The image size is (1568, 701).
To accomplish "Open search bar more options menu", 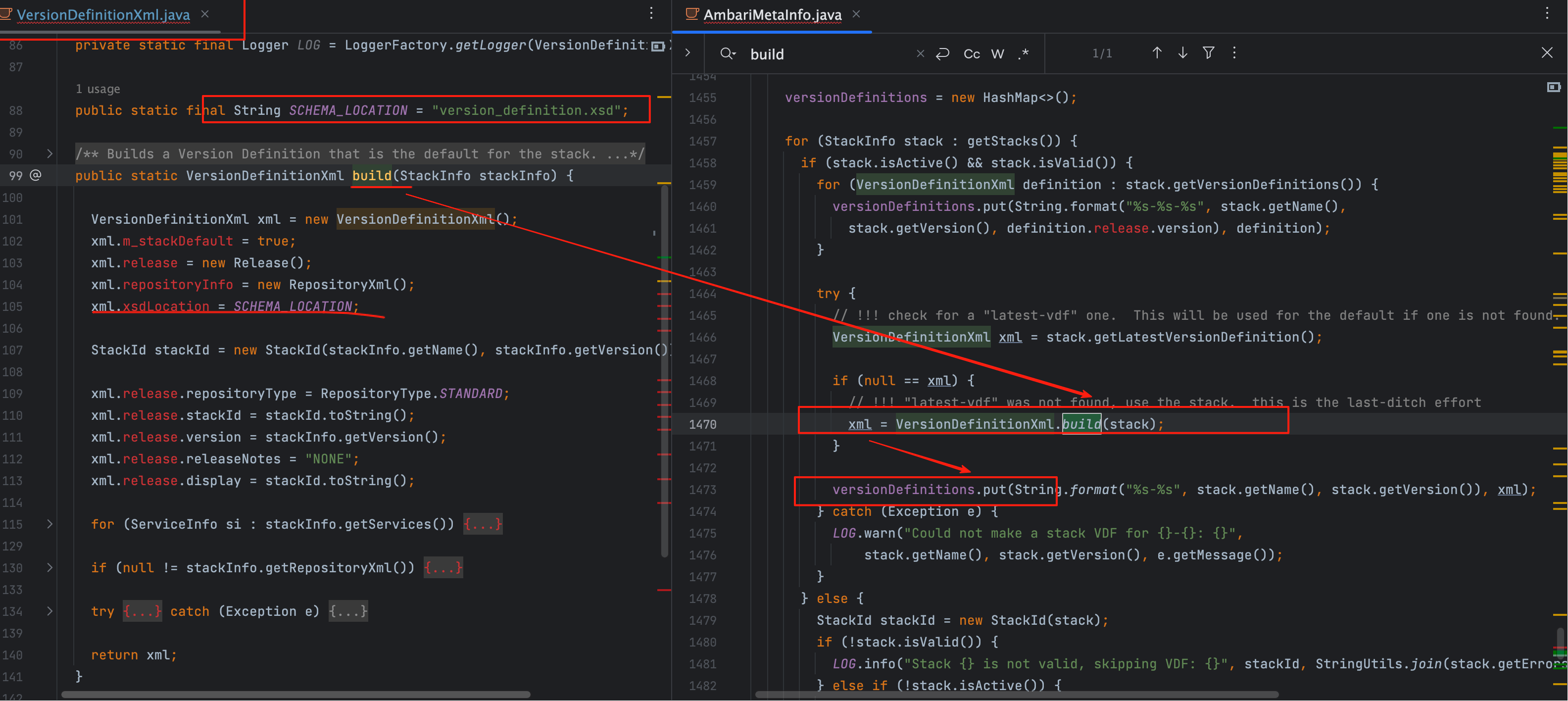I will point(1234,53).
